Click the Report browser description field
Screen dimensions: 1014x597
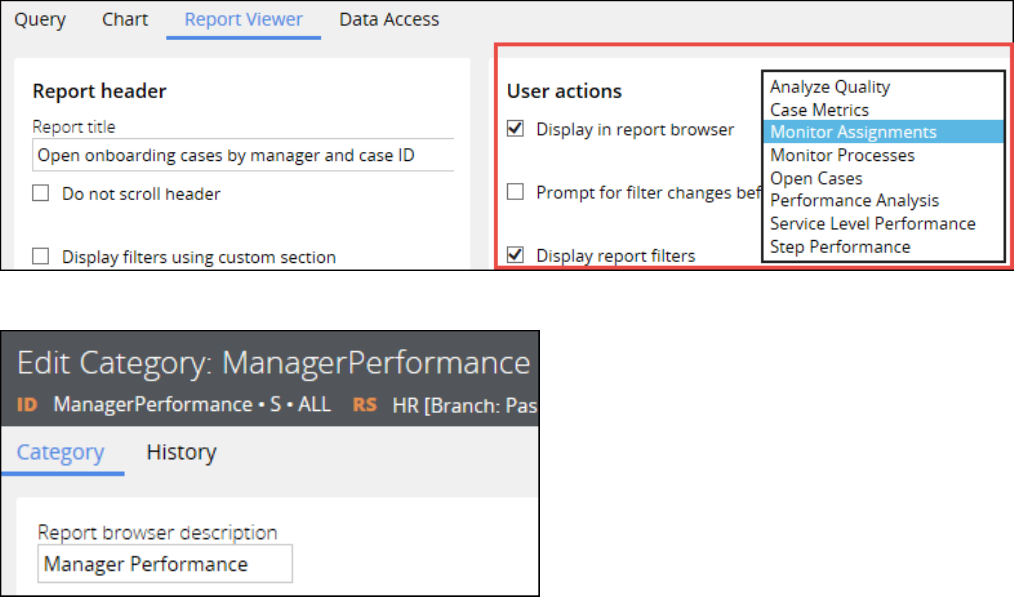pos(165,564)
